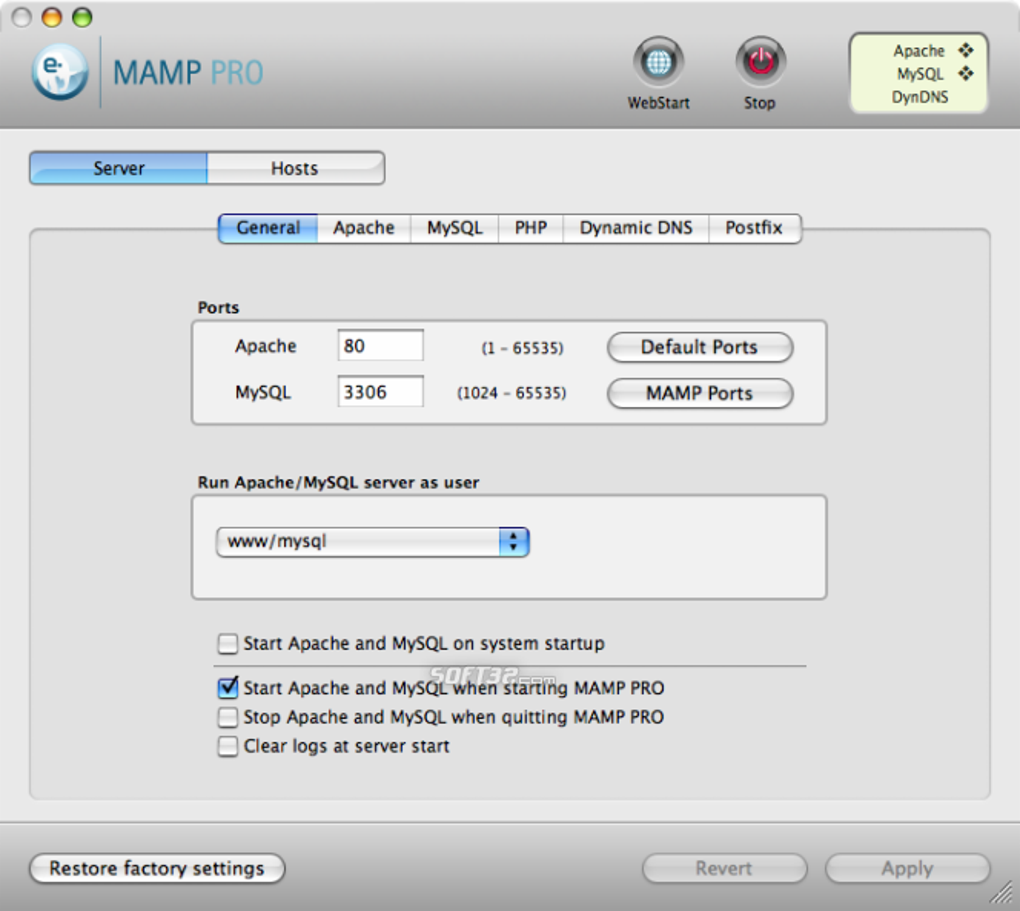This screenshot has height=911, width=1020.
Task: Click the MAMP PRO elephant logo
Action: [x=60, y=72]
